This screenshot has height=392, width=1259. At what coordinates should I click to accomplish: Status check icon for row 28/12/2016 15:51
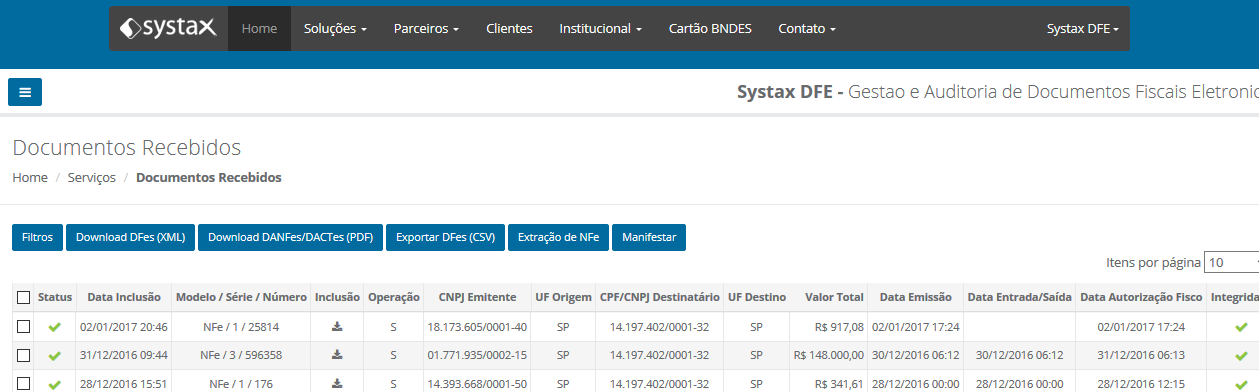coord(55,383)
